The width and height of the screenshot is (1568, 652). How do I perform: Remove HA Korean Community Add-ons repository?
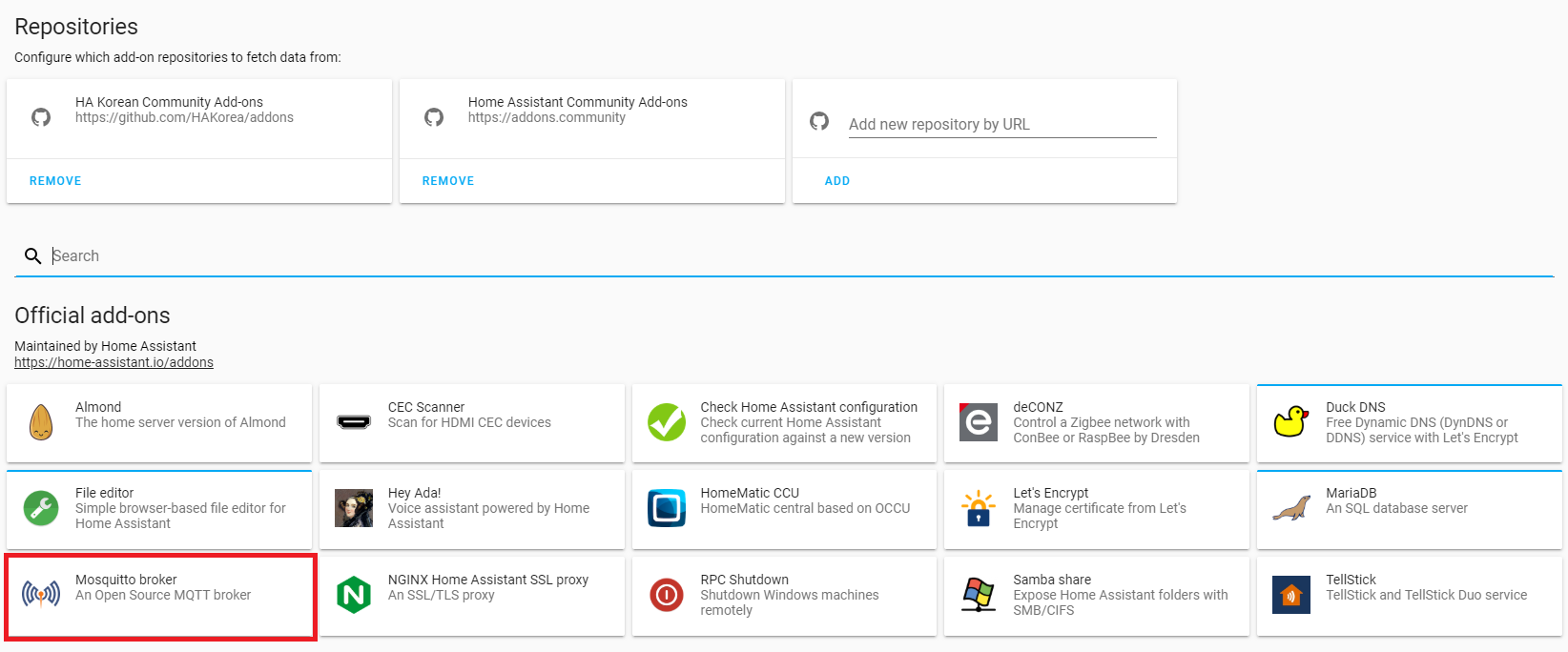click(x=55, y=181)
